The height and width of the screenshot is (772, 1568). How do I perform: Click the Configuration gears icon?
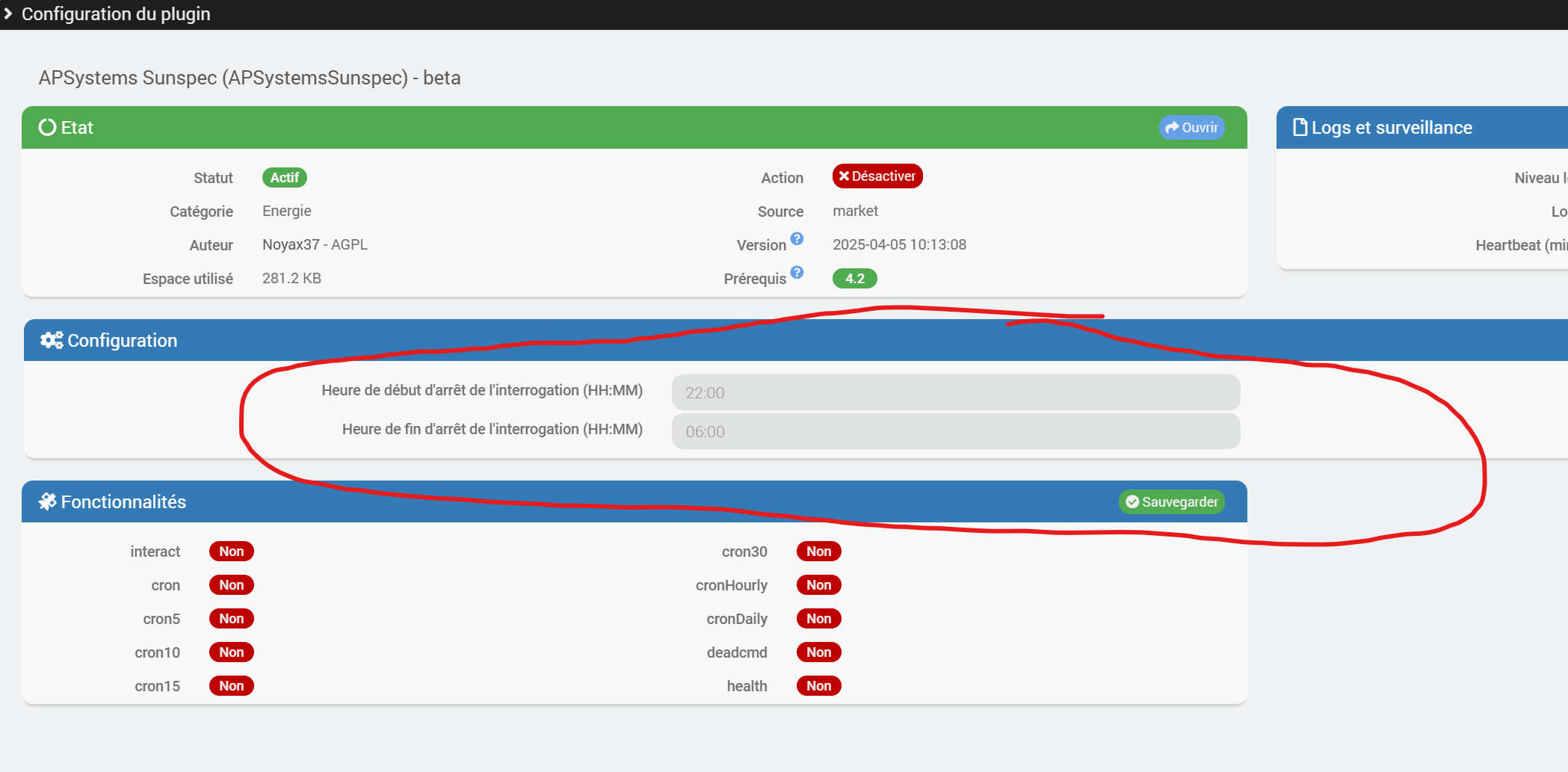point(52,340)
